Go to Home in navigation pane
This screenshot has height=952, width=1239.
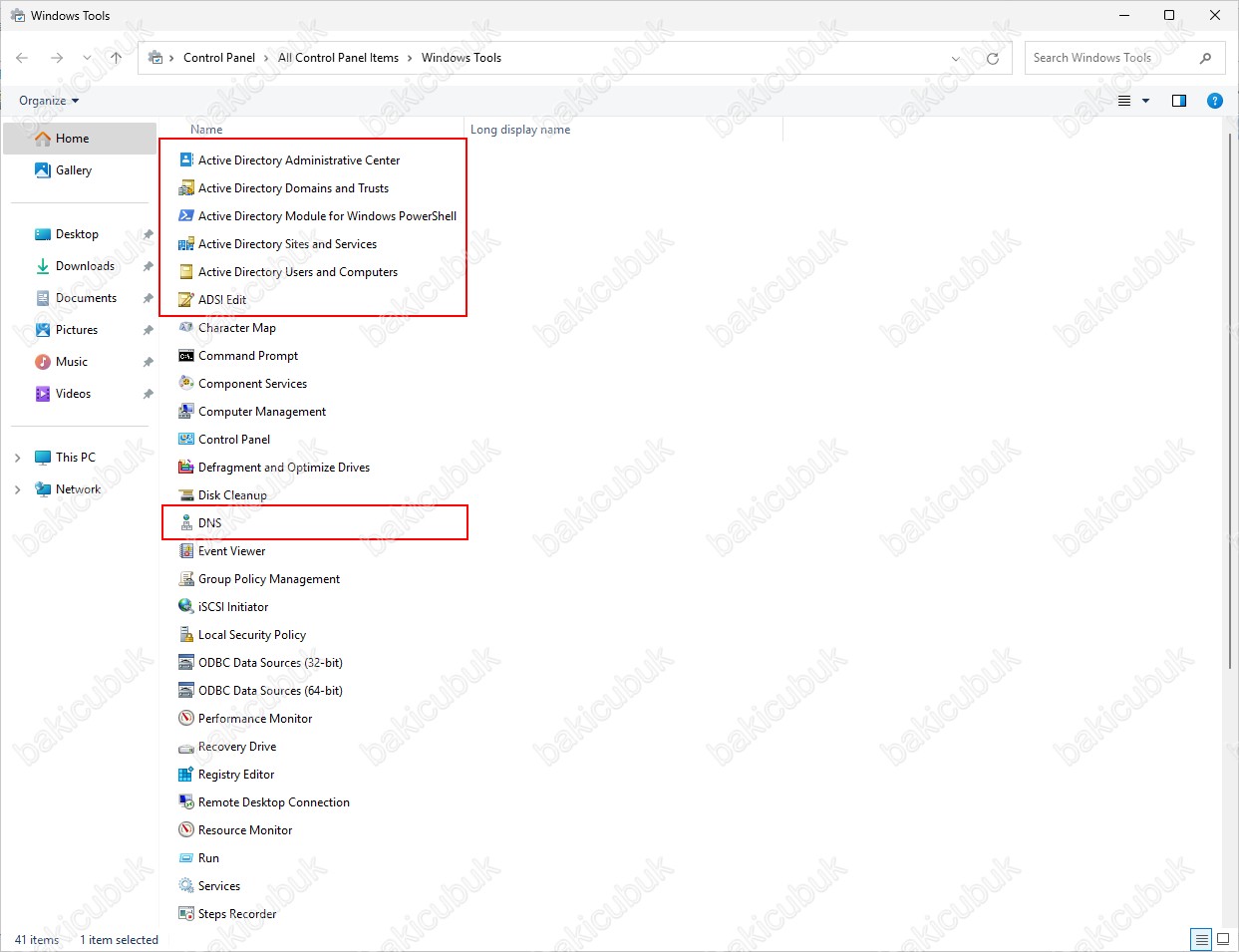80,139
